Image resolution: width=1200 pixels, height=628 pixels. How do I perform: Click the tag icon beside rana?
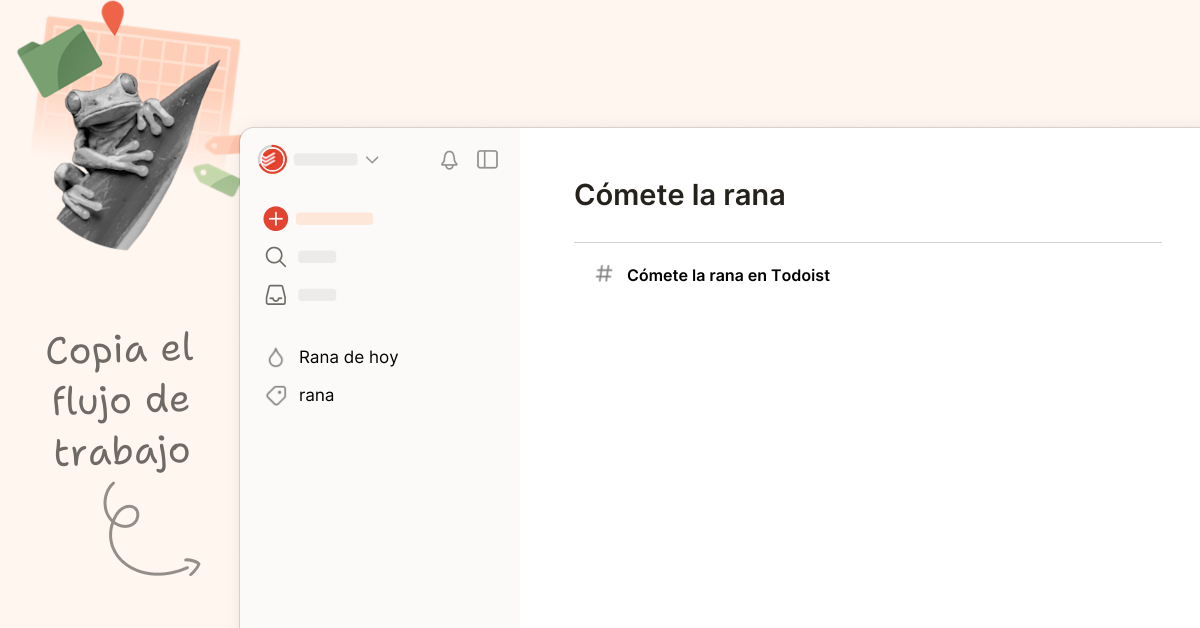click(276, 396)
